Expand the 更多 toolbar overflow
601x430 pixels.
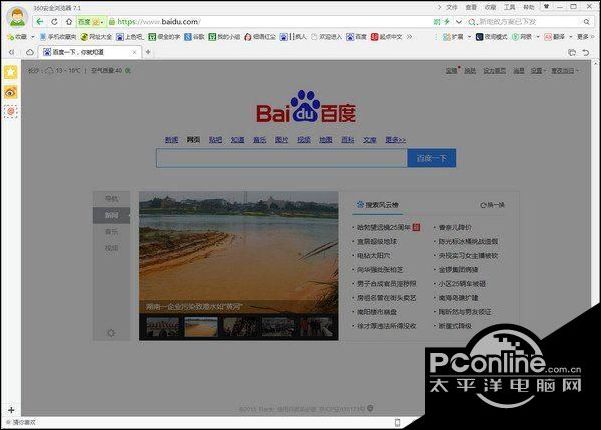585,37
